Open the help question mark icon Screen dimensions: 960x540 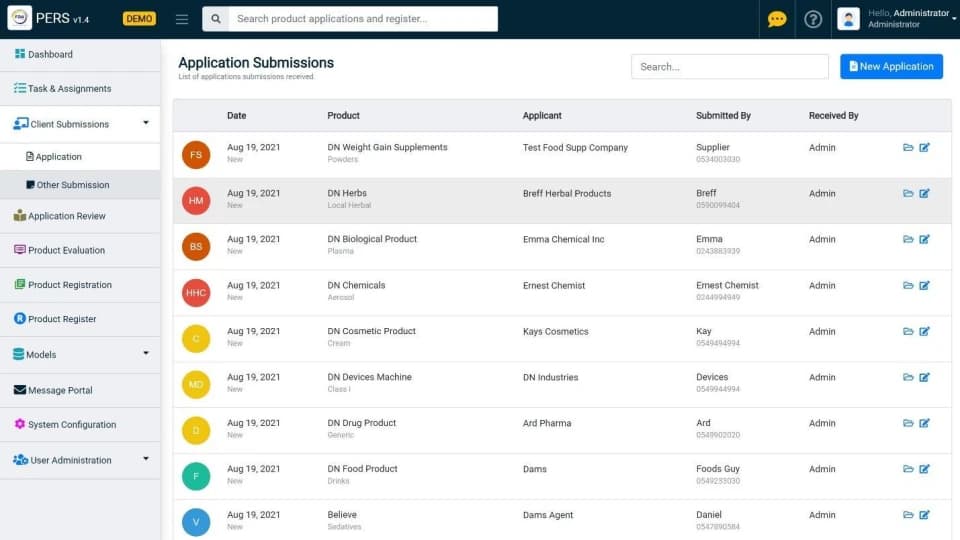812,20
